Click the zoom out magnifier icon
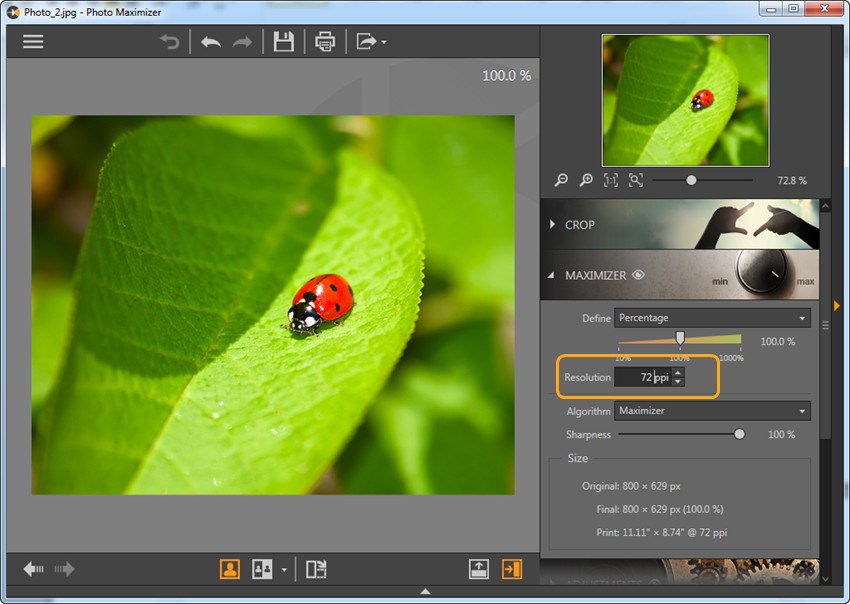The image size is (850, 604). pyautogui.click(x=561, y=180)
